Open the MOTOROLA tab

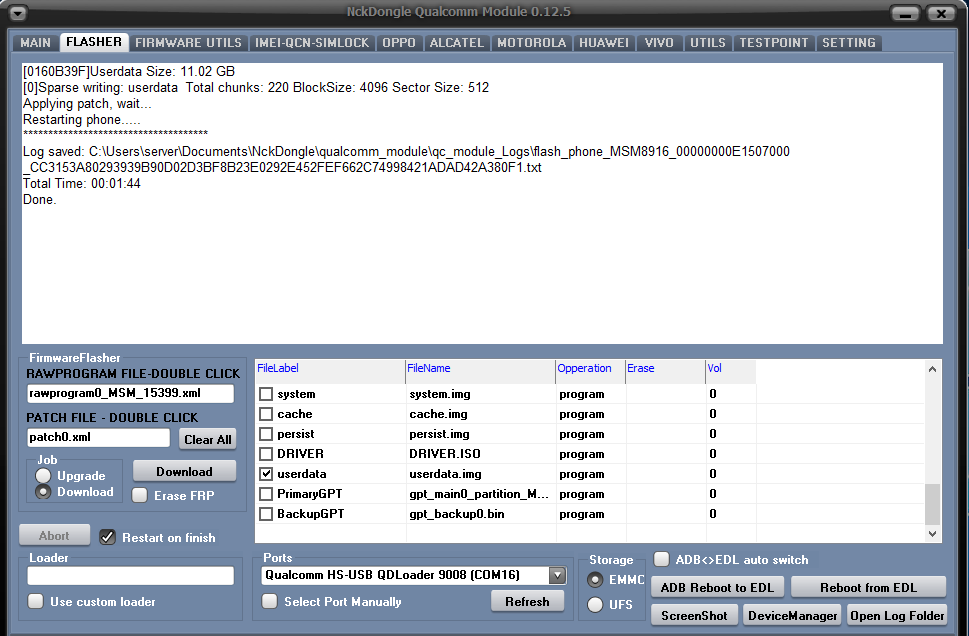pos(531,43)
